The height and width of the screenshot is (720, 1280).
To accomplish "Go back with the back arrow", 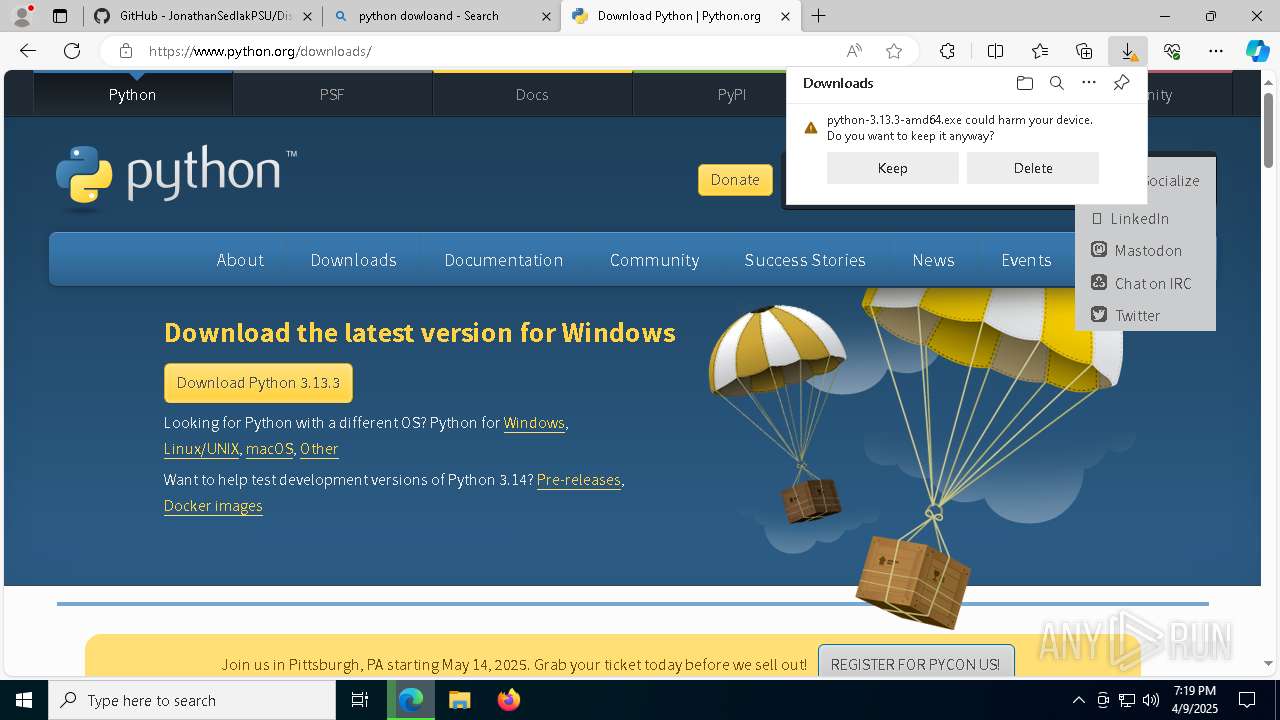I will (x=28, y=51).
